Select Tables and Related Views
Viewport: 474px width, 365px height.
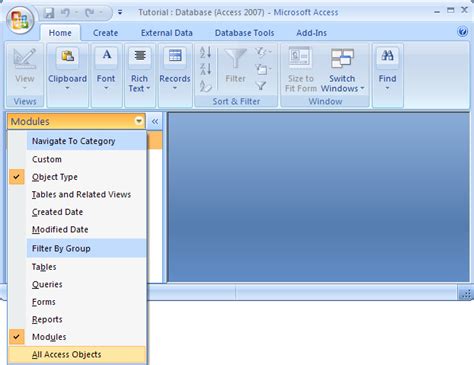point(77,194)
